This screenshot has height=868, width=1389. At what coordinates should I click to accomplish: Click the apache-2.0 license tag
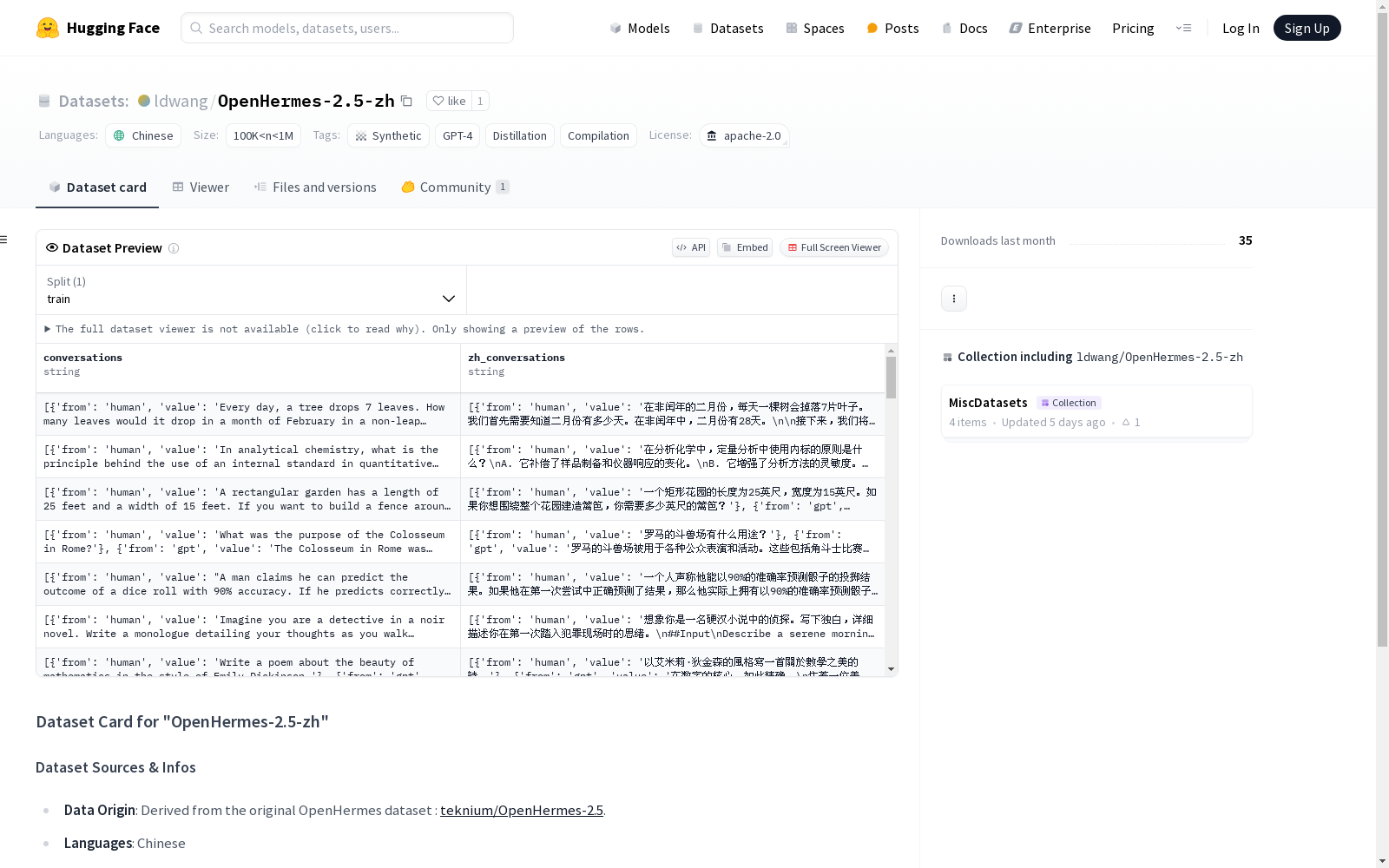coord(744,135)
